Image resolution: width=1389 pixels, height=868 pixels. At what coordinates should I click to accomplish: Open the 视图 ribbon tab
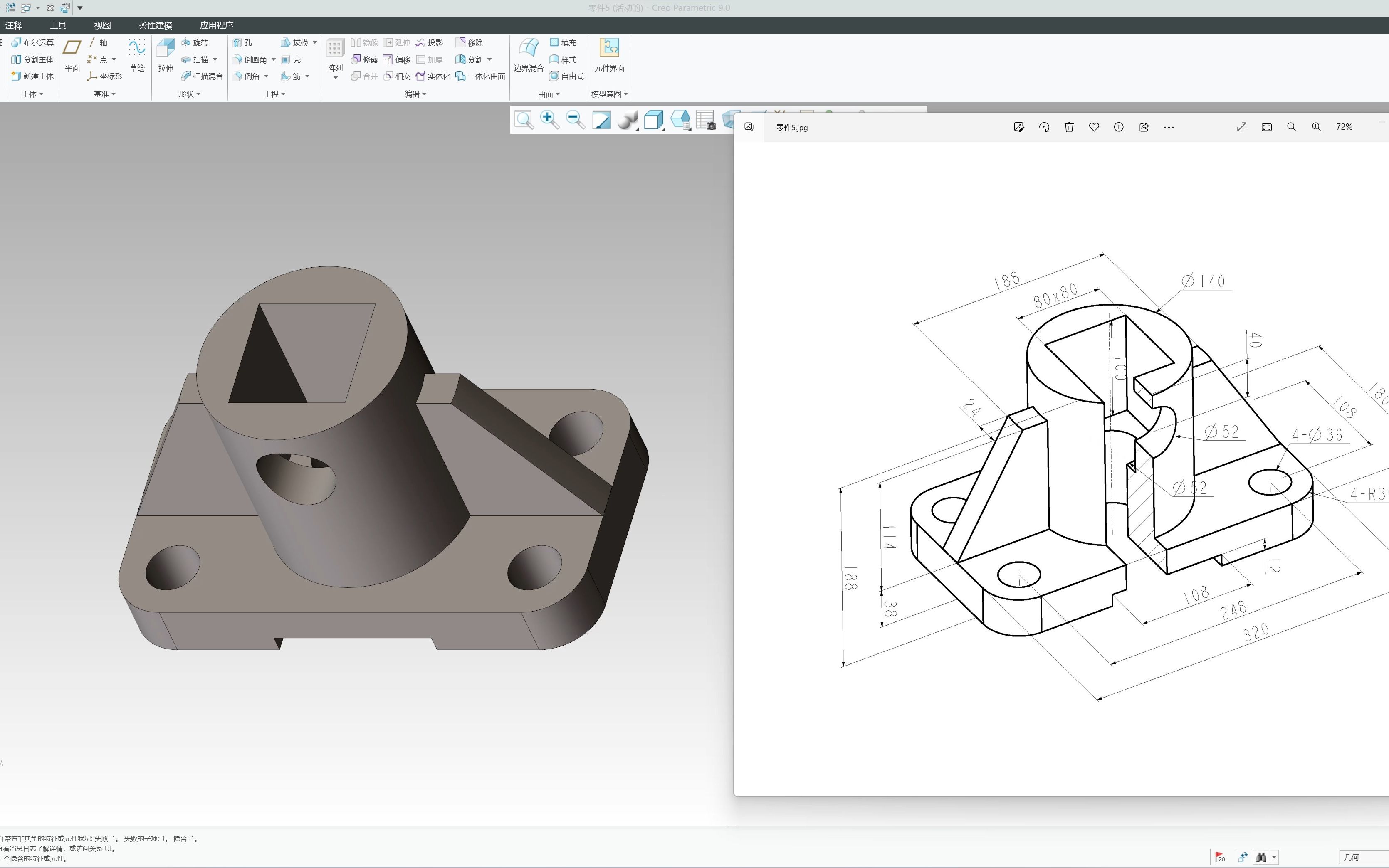[102, 25]
